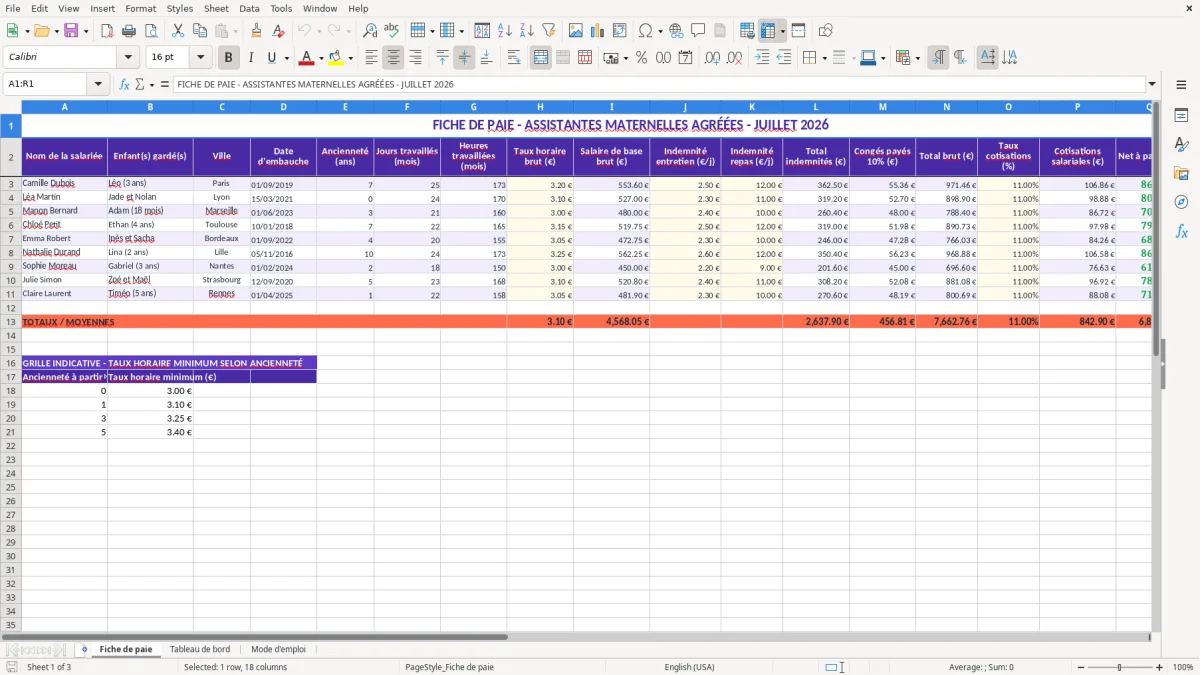Apply the red font color swatch
The width and height of the screenshot is (1200, 675).
tap(306, 58)
